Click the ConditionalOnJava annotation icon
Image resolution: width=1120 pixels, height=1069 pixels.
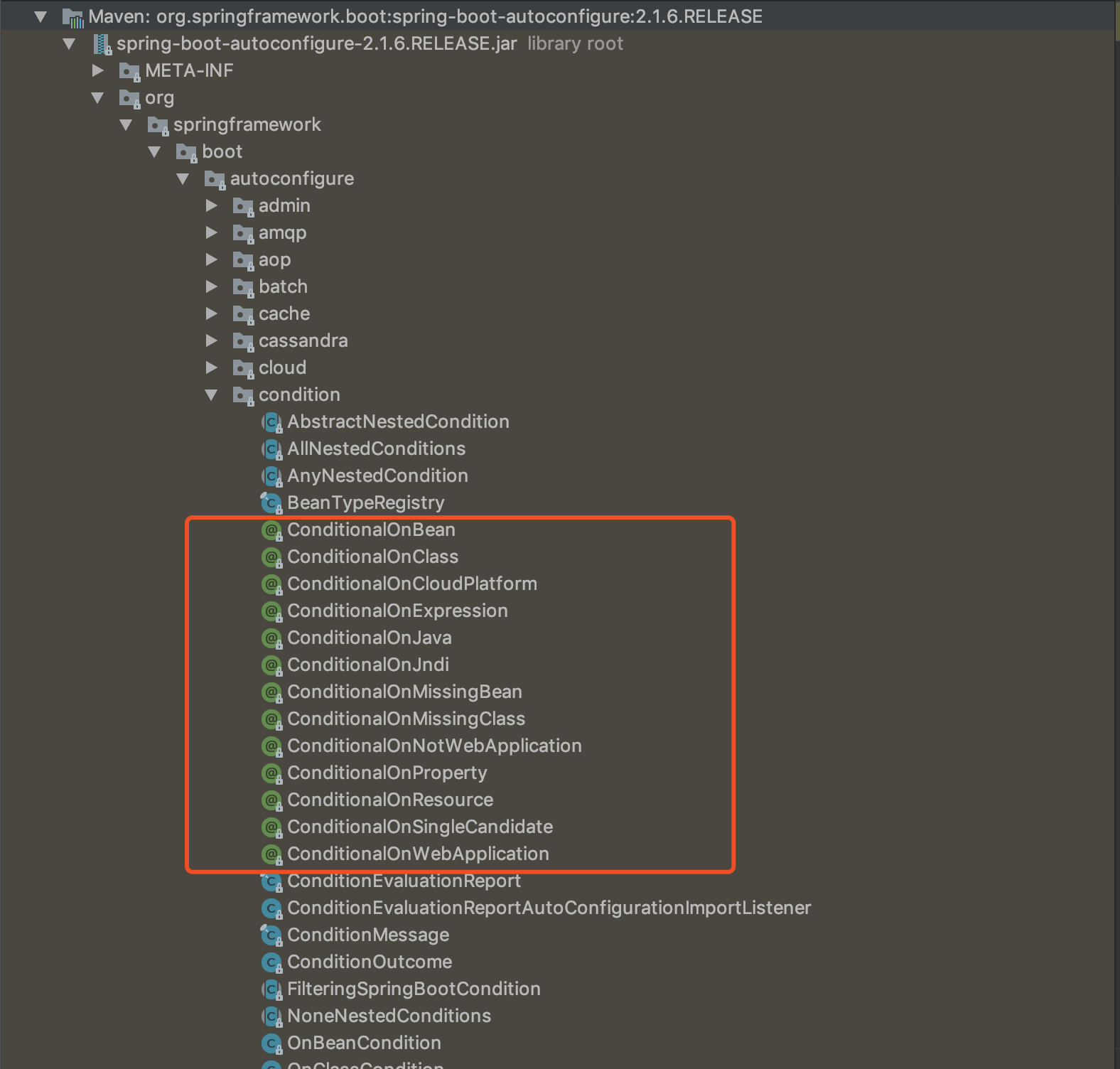(x=271, y=639)
